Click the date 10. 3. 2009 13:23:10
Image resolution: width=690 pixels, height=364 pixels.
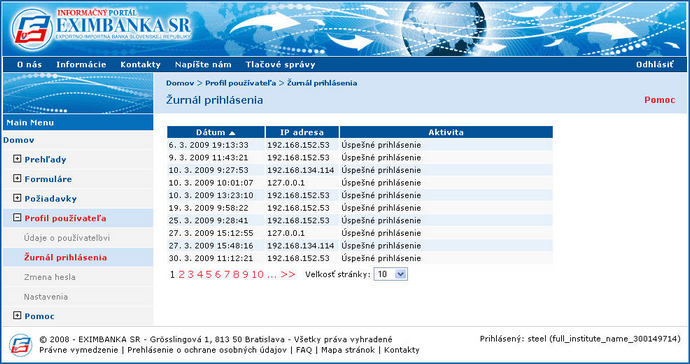pyautogui.click(x=211, y=195)
